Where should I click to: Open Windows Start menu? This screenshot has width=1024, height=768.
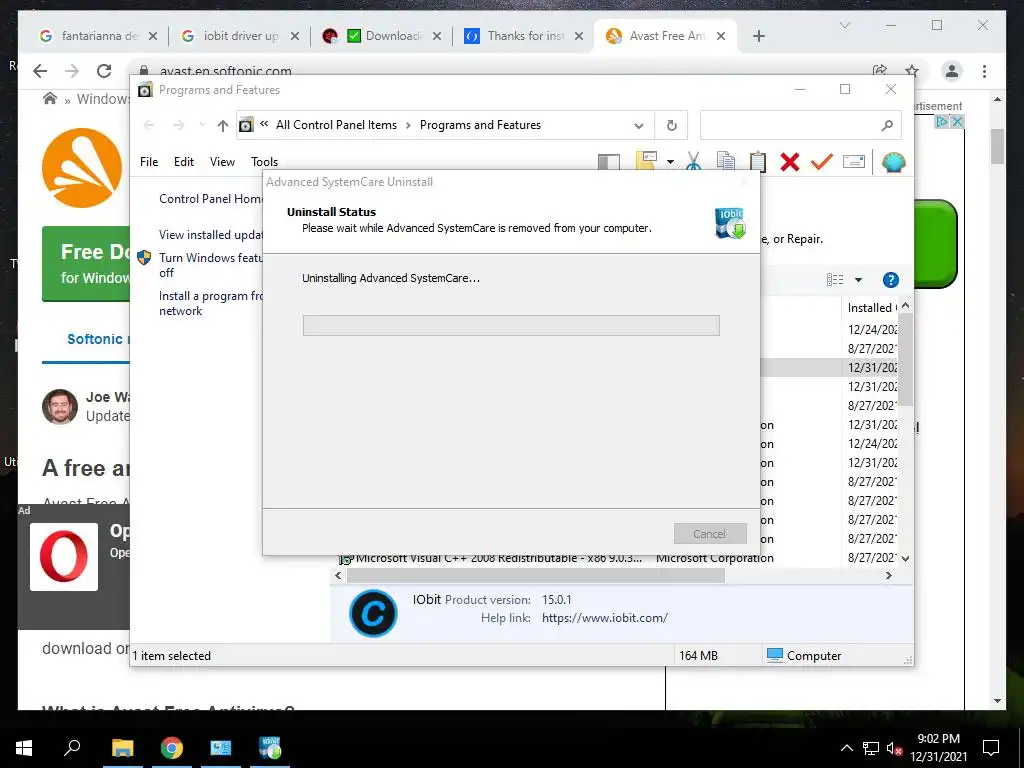point(24,748)
